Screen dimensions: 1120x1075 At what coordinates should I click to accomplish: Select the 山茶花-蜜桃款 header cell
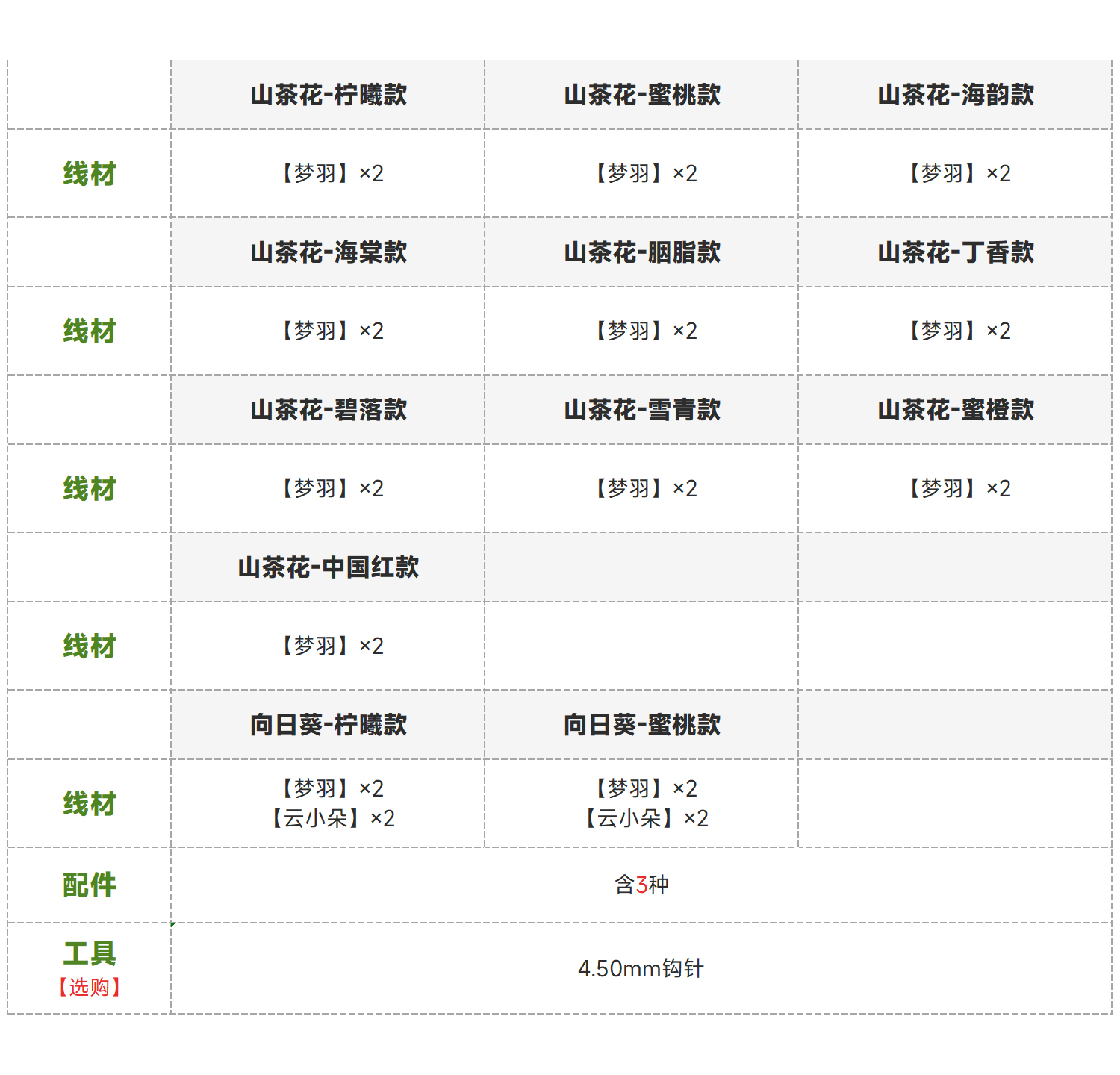[642, 96]
